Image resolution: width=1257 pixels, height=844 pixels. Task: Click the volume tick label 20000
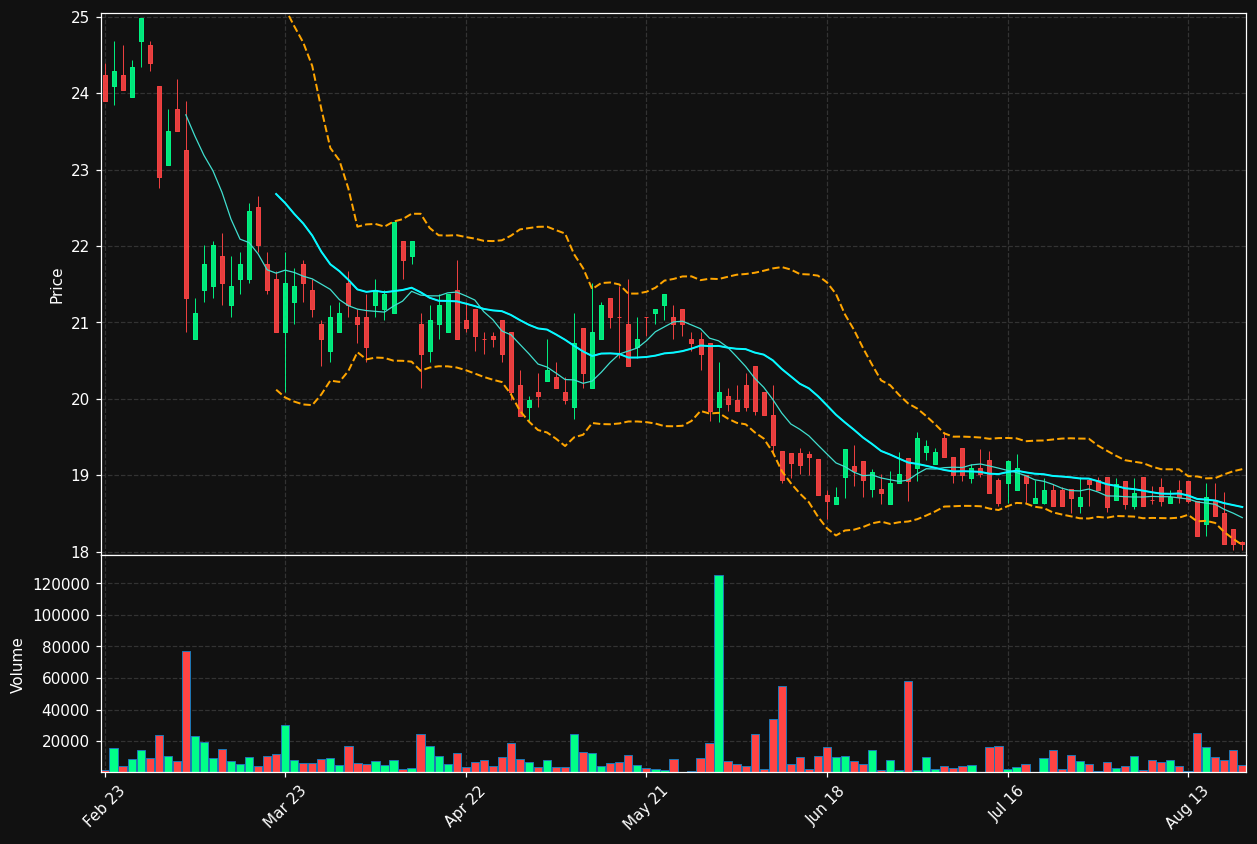coord(66,742)
